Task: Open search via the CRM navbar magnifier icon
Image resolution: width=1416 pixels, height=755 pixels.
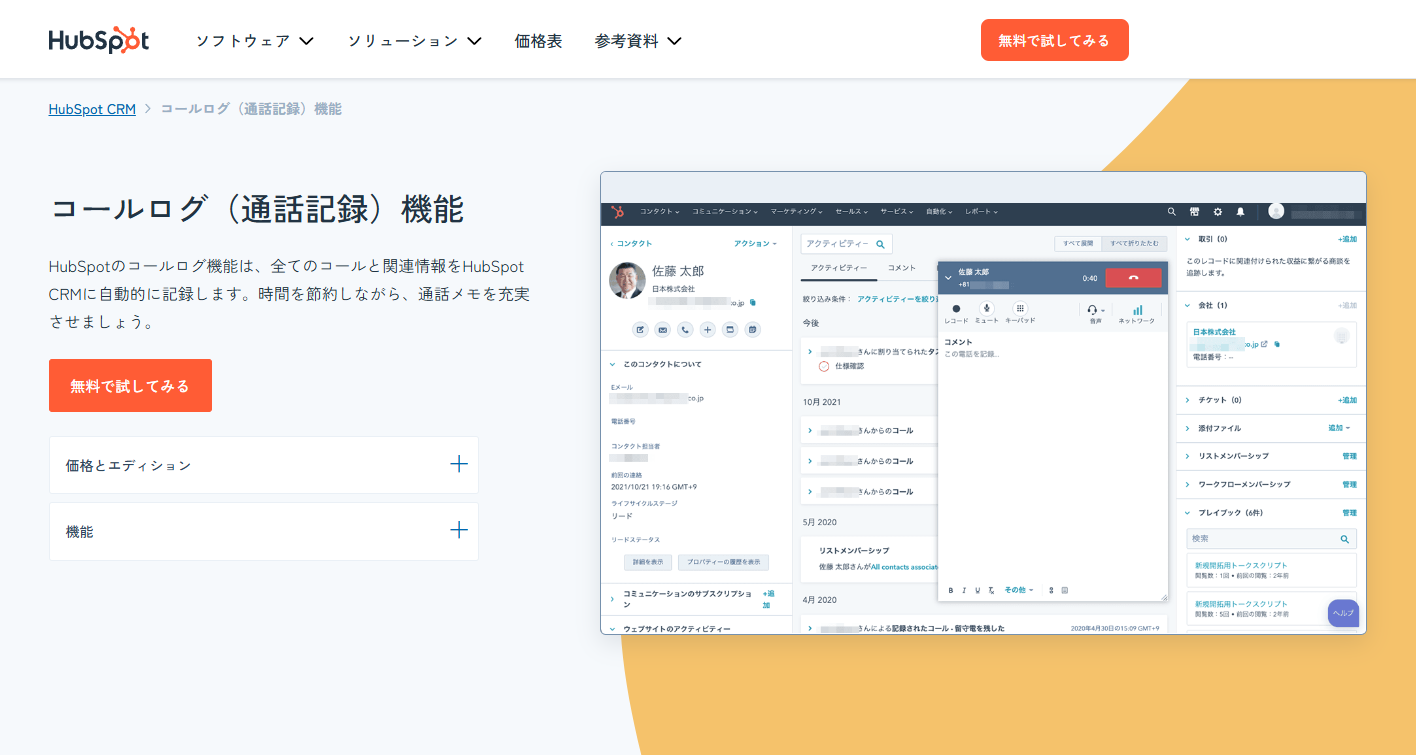Action: 1172,212
